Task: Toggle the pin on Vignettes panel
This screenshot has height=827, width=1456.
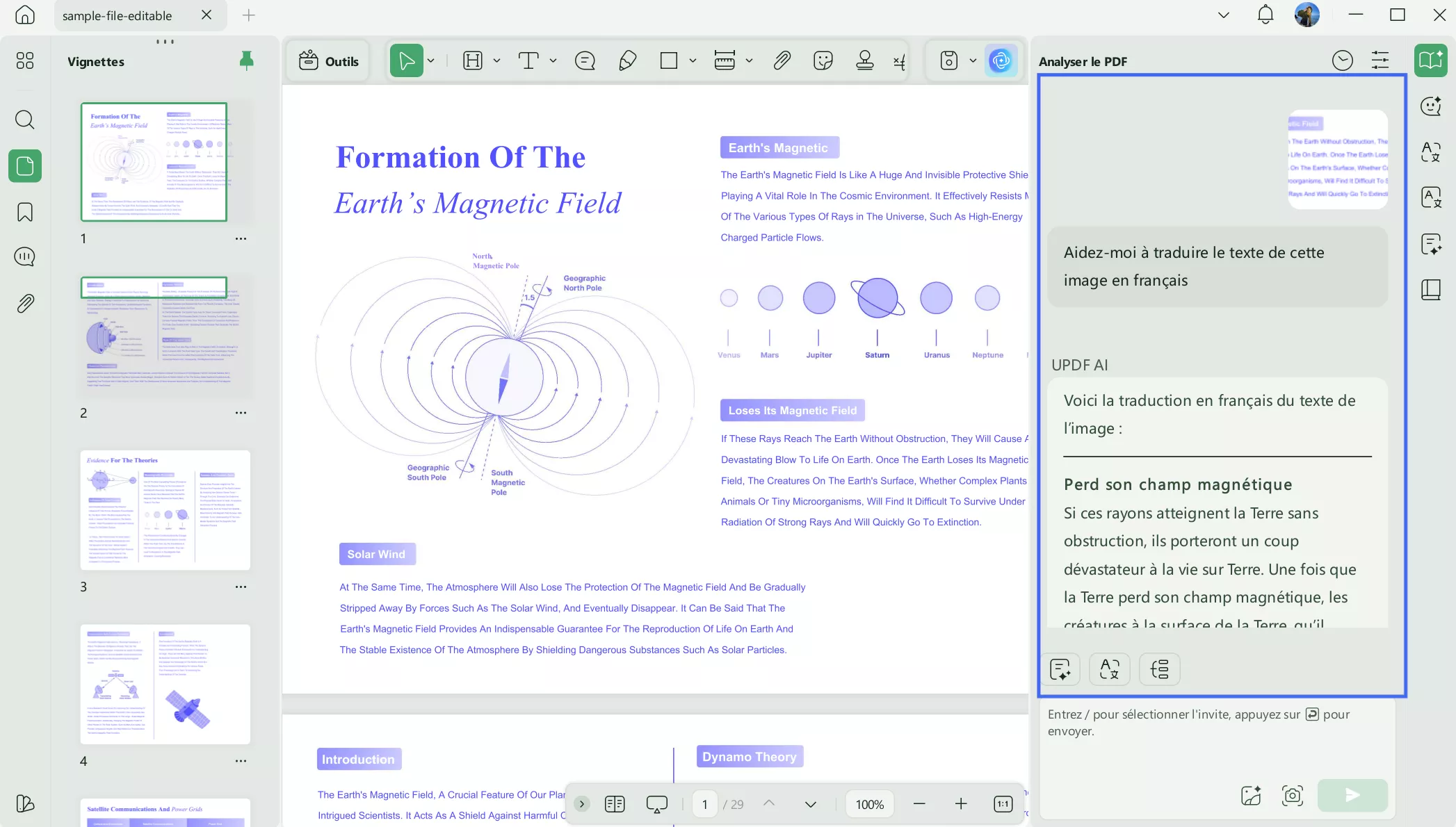Action: click(x=246, y=61)
